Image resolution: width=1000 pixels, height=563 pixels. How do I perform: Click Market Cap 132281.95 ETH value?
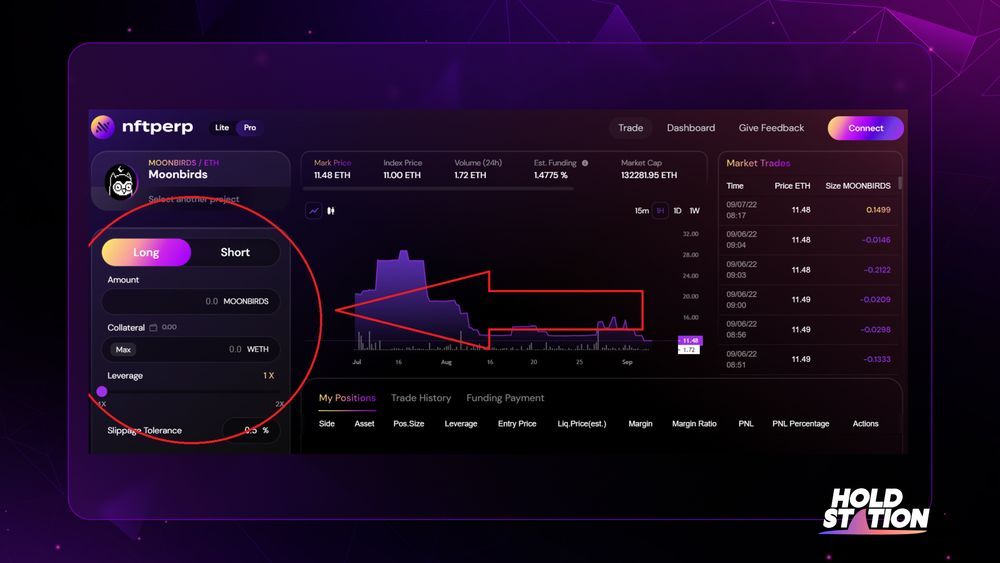pos(649,175)
